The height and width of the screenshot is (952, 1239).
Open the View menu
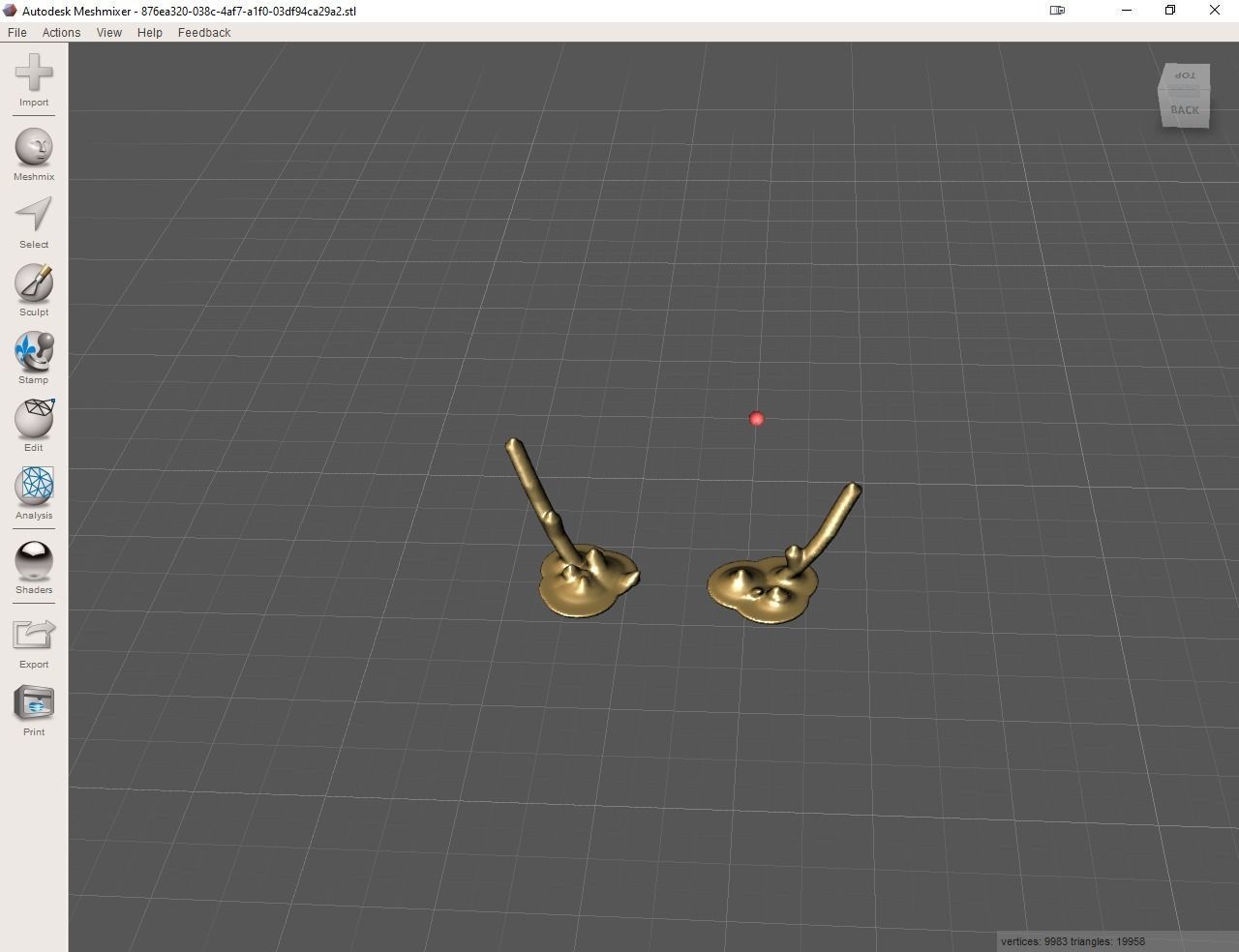click(x=108, y=32)
